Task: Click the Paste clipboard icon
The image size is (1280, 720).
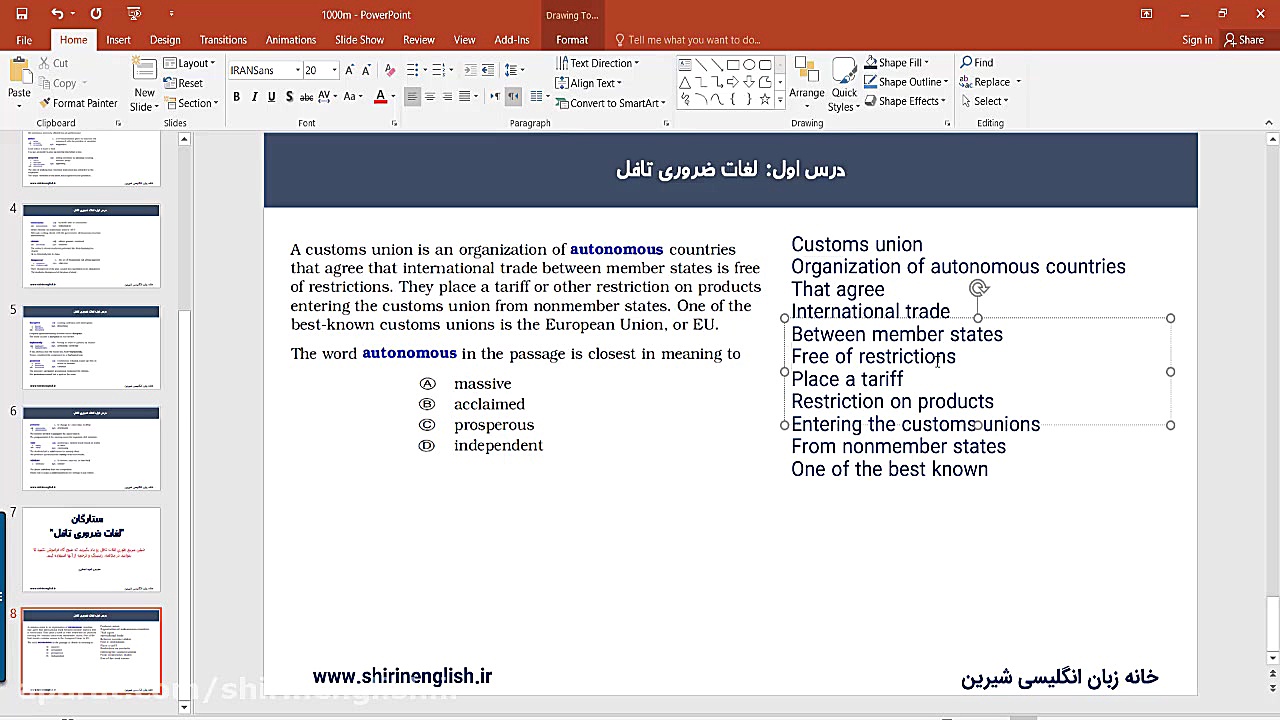Action: [19, 72]
